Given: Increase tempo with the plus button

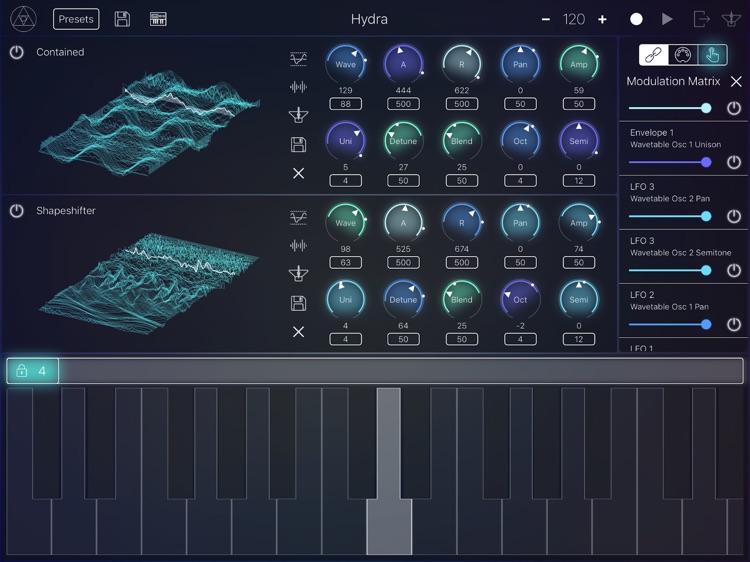Looking at the screenshot, I should 602,19.
